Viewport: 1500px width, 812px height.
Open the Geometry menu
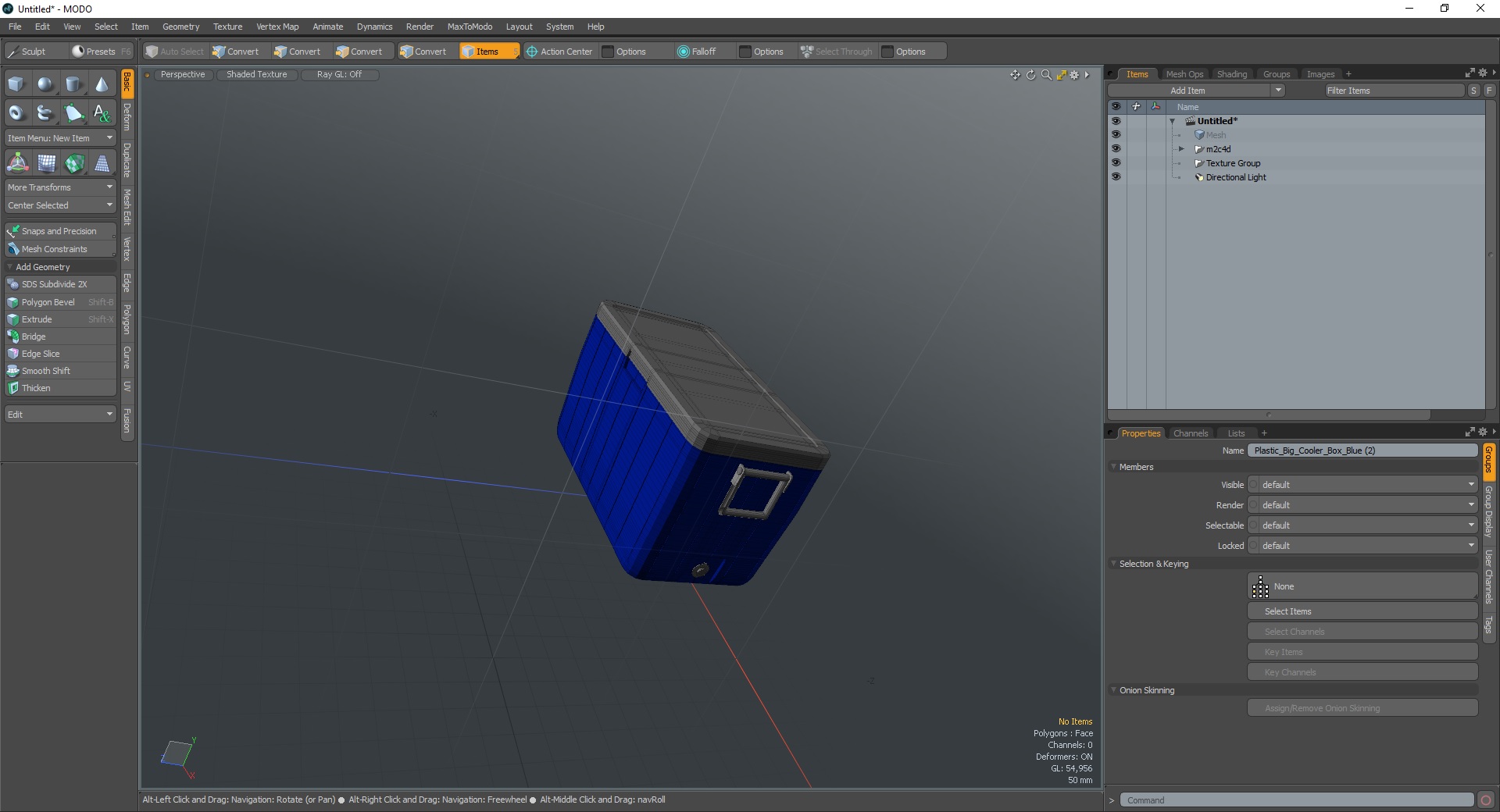[x=180, y=27]
